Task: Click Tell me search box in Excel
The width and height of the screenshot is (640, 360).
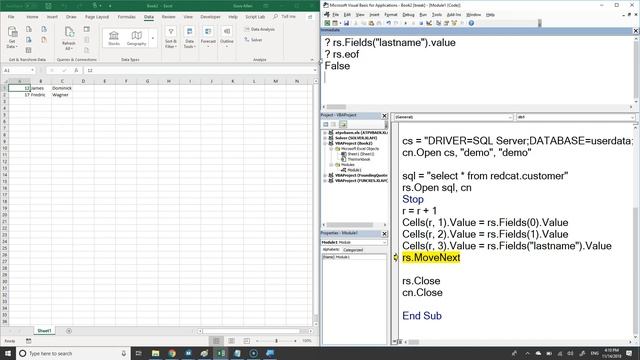Action: [x=284, y=17]
